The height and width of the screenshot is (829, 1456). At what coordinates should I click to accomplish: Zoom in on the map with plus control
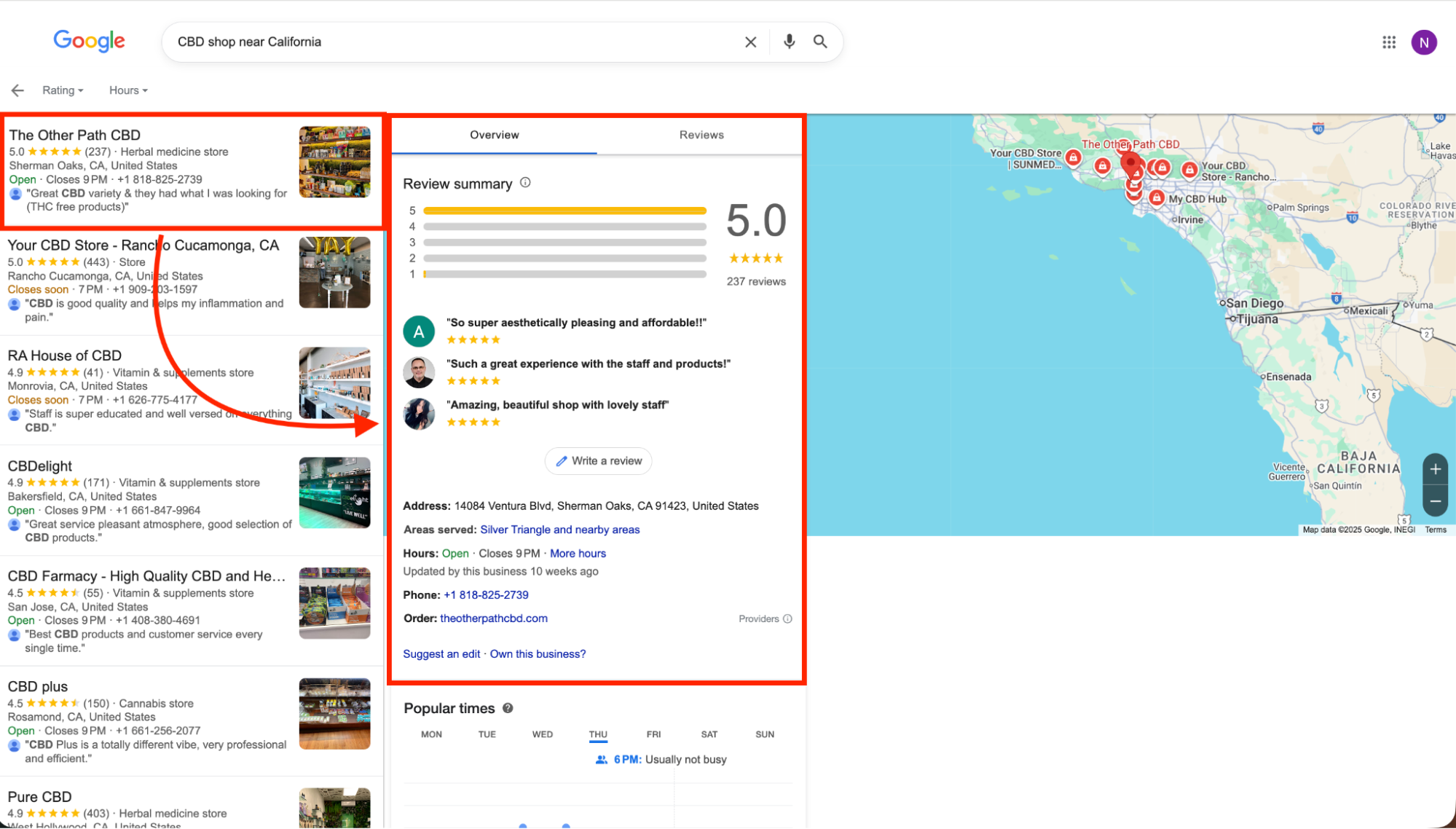point(1434,469)
